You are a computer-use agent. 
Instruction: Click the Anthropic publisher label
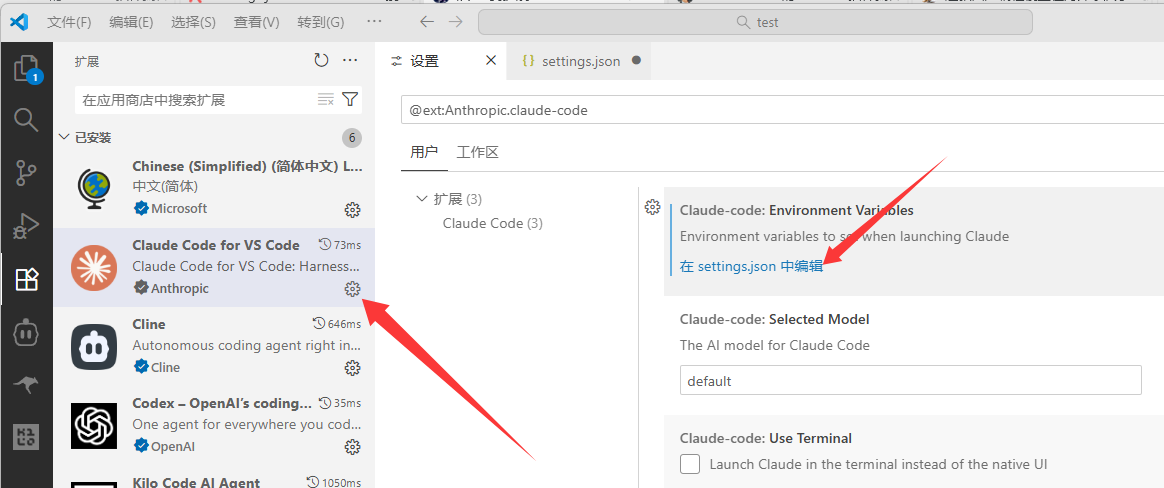tap(180, 288)
